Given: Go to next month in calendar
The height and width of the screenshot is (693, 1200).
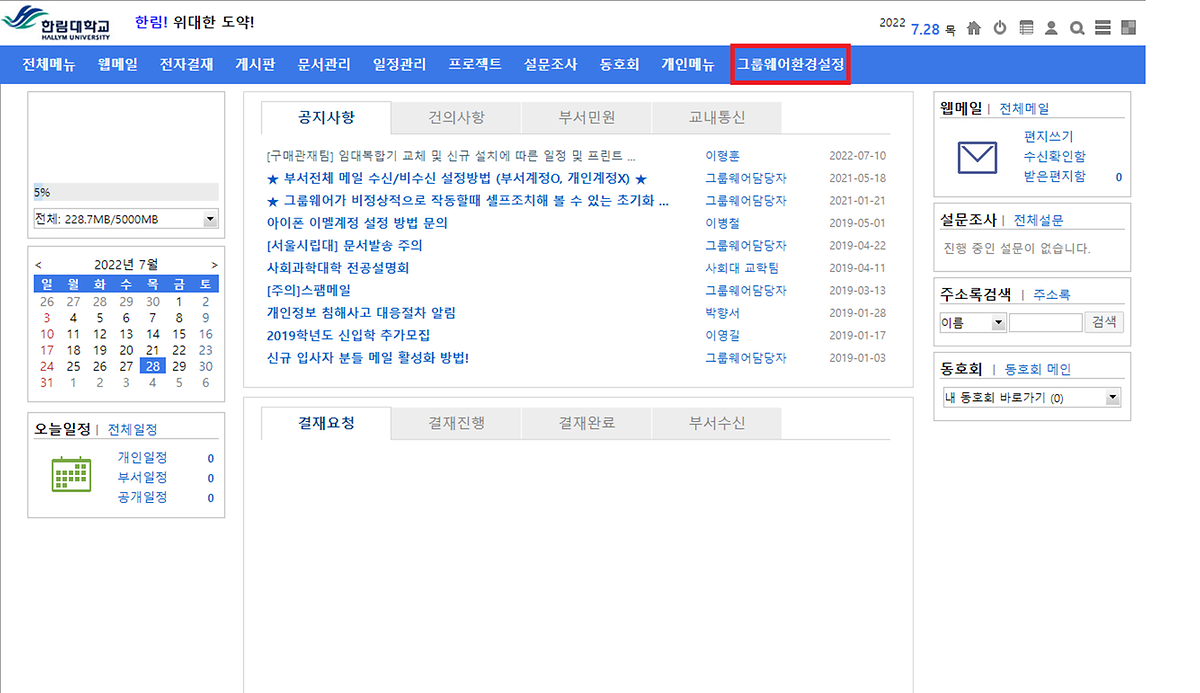Looking at the screenshot, I should pos(214,265).
